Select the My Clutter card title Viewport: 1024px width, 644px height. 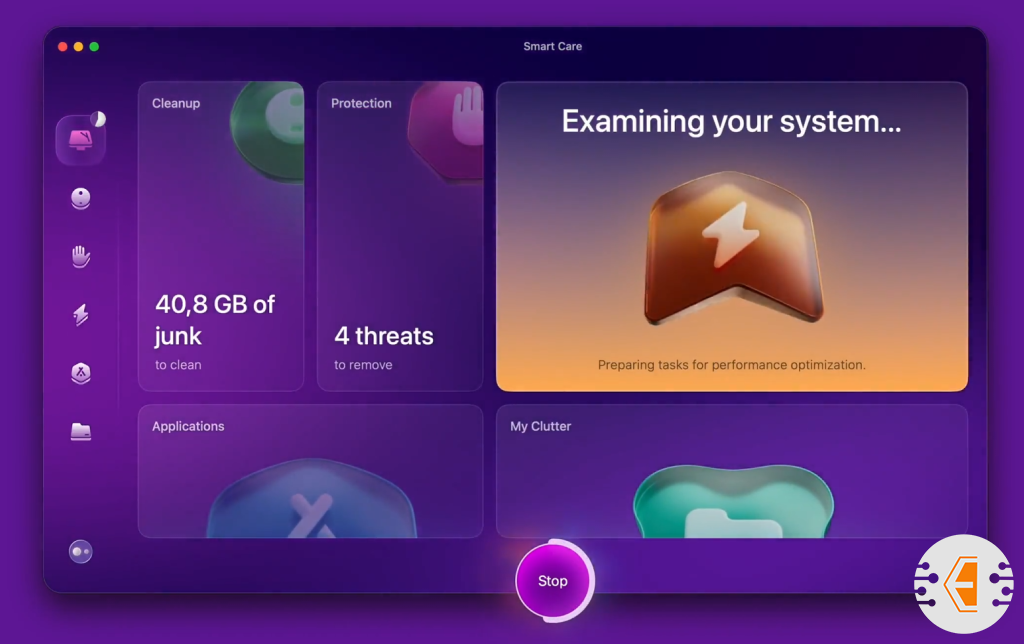click(541, 426)
